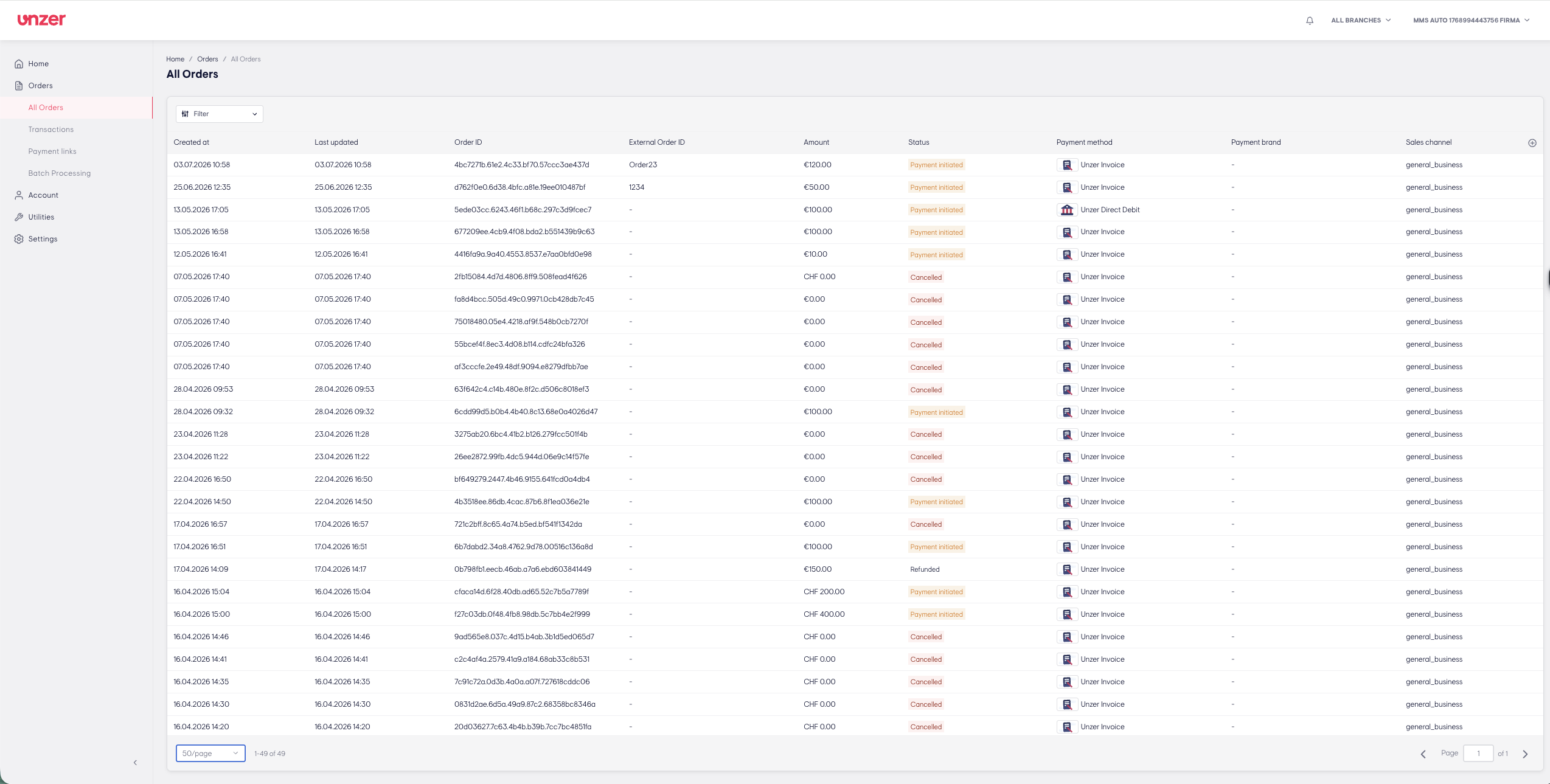Go to previous page arrow
This screenshot has height=784, width=1550.
[1423, 754]
